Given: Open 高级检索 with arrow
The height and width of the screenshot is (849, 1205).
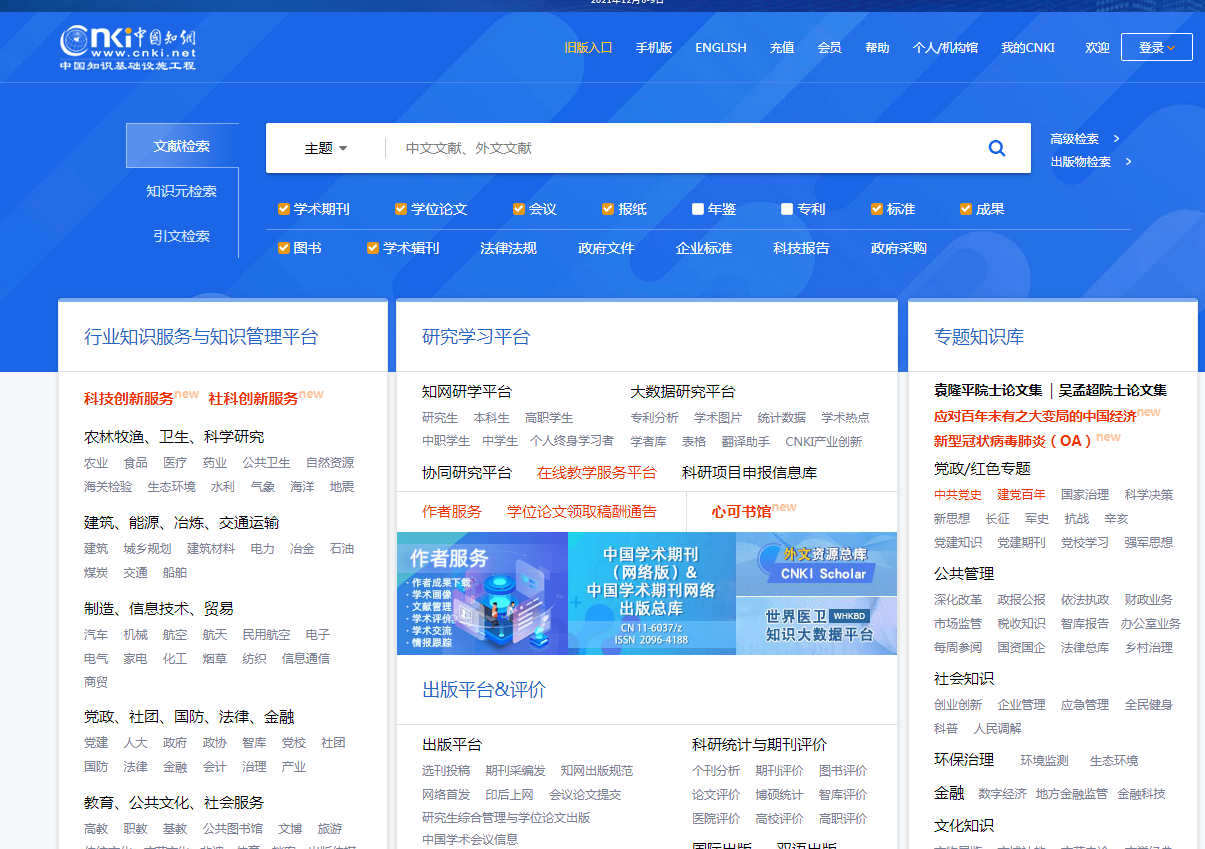Looking at the screenshot, I should coord(1085,139).
